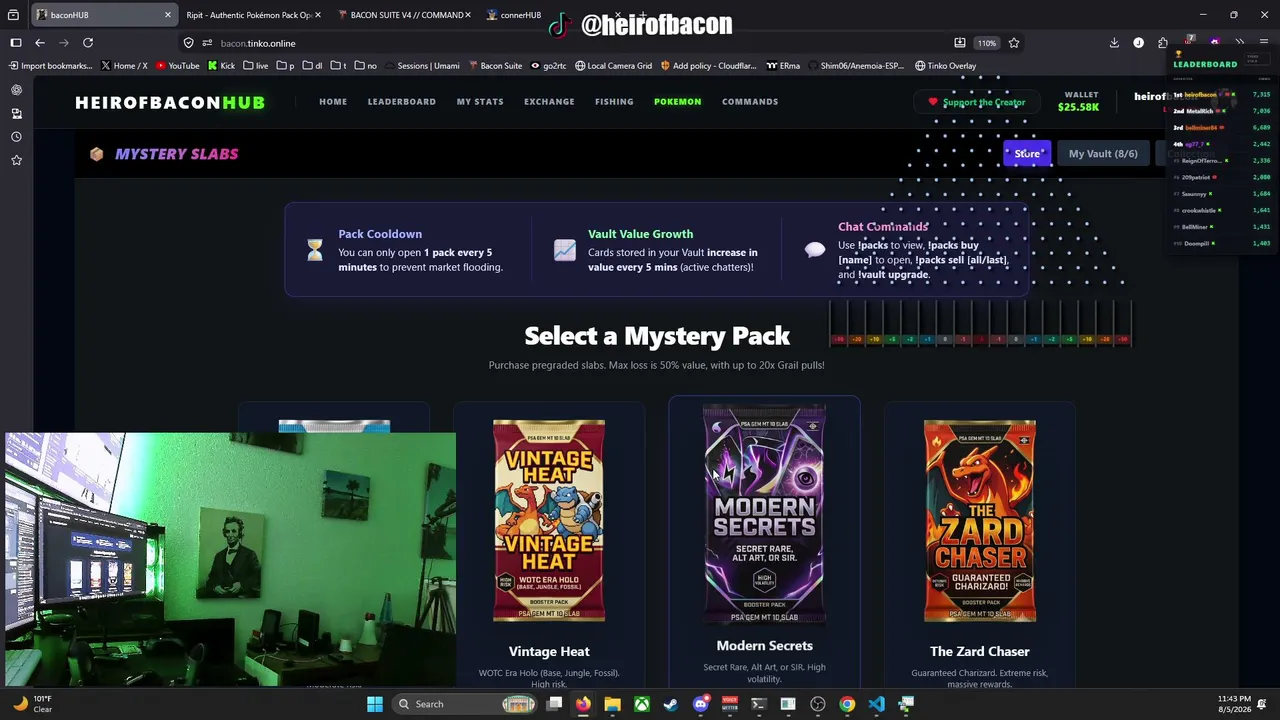Viewport: 1280px width, 720px height.
Task: Open the Xbox app from the taskbar
Action: click(642, 704)
